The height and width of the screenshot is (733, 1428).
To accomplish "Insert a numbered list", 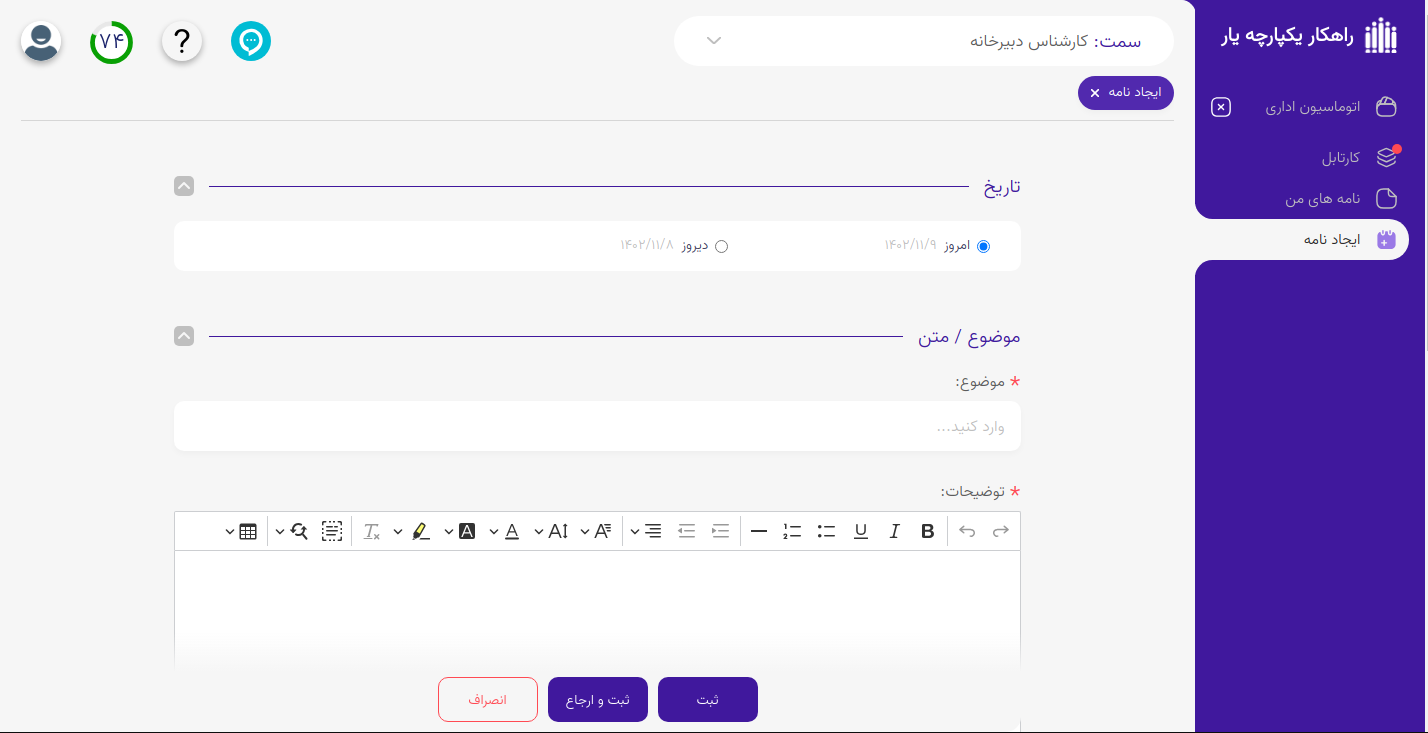I will click(x=792, y=531).
